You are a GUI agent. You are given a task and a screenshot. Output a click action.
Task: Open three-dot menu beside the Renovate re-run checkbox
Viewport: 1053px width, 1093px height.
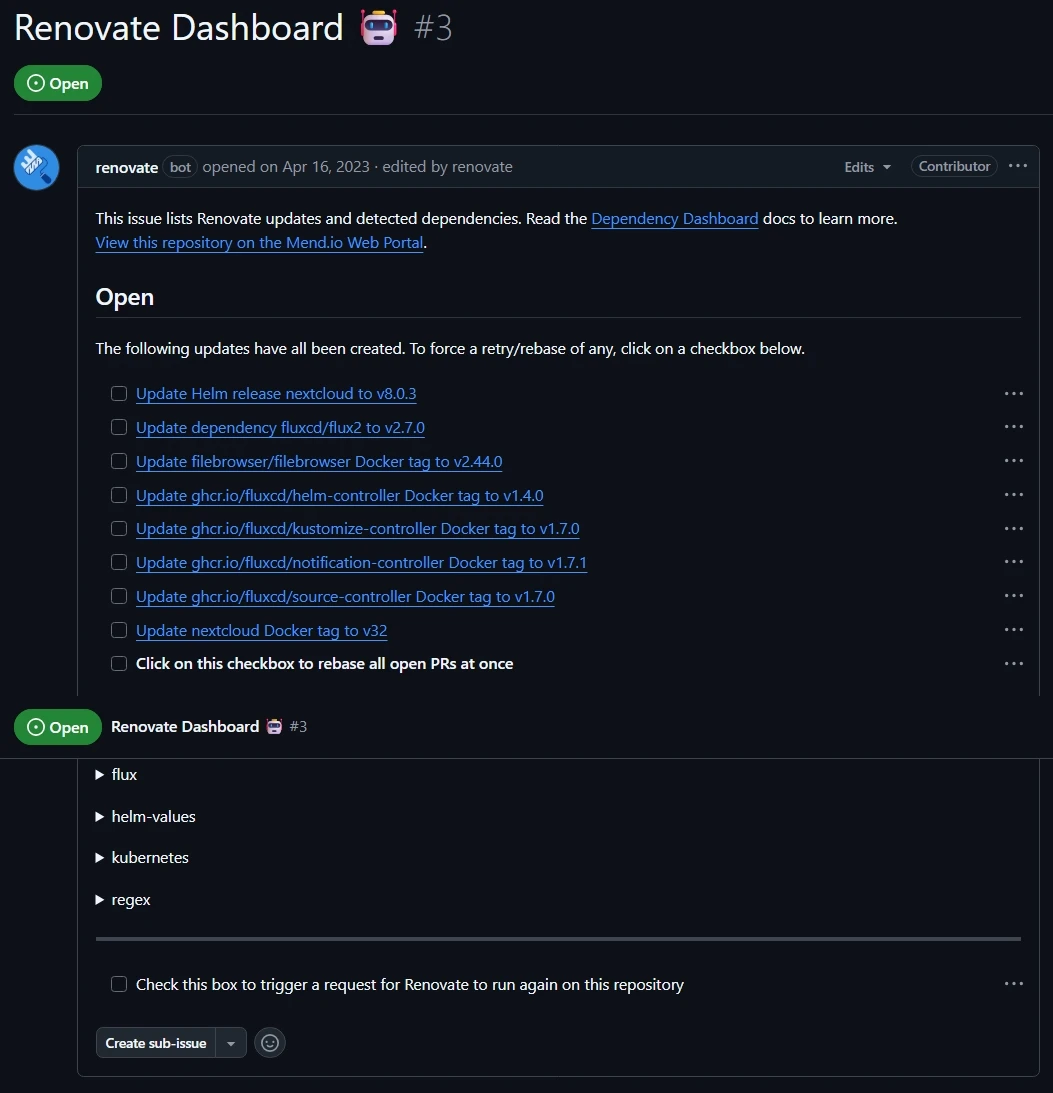click(1014, 984)
